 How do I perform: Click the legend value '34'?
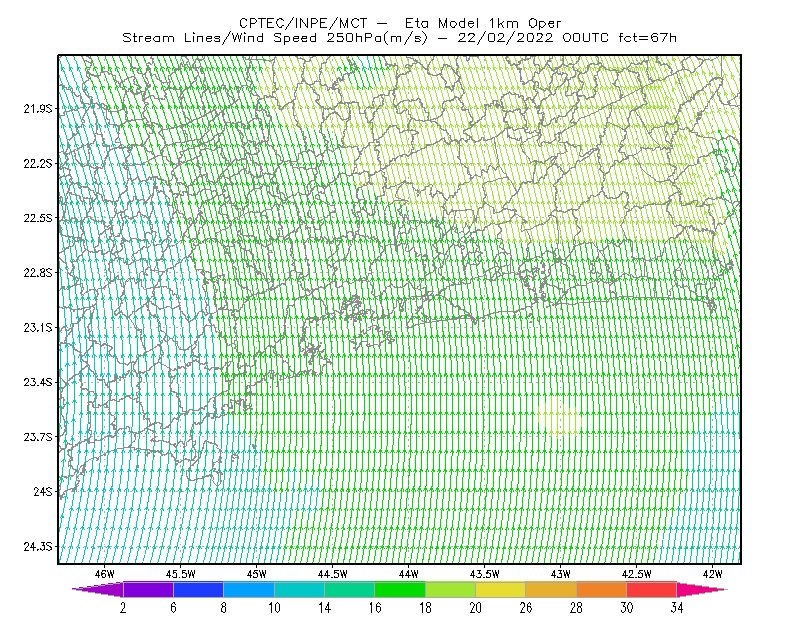pos(677,608)
